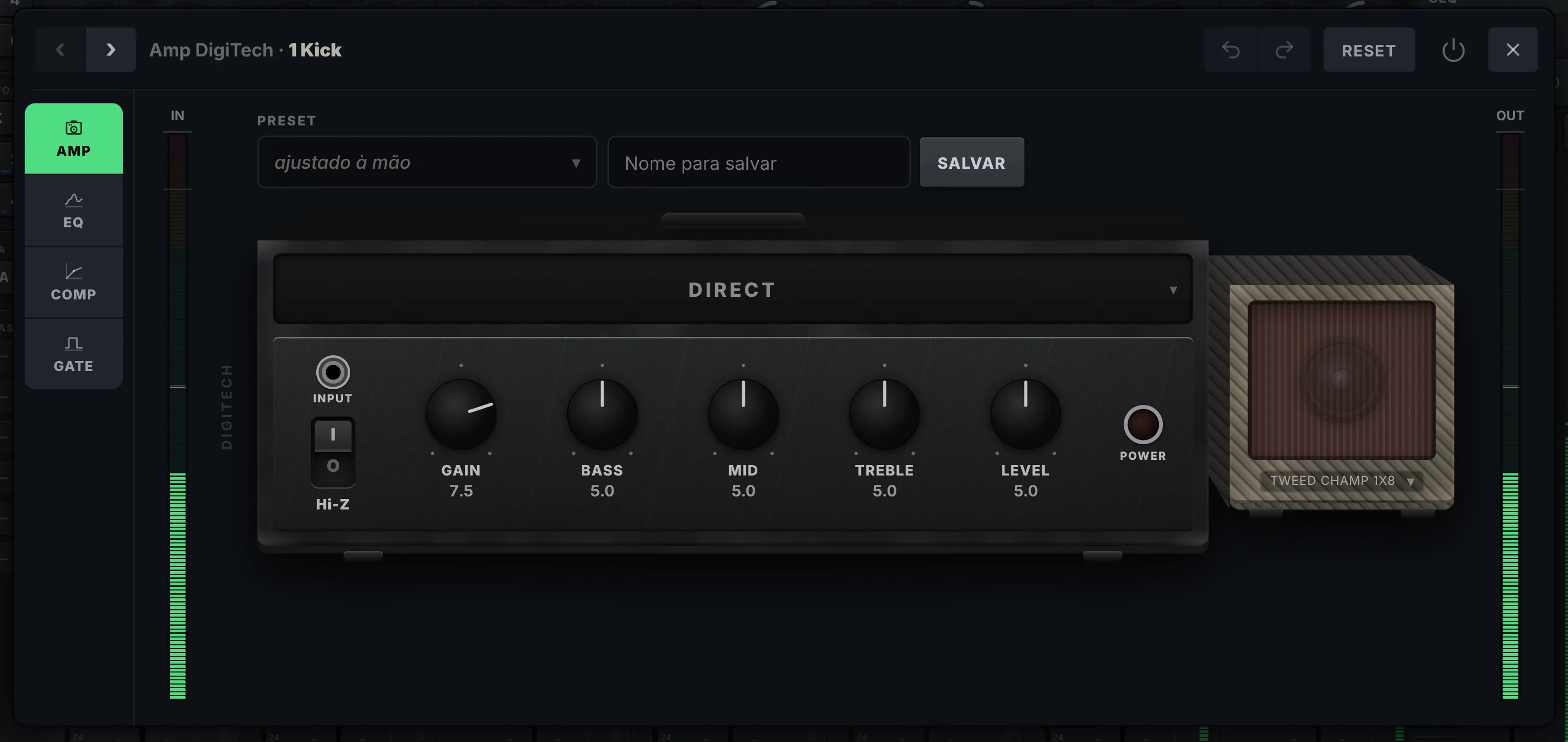1568x742 pixels.
Task: Toggle plugin bypass power icon in header
Action: 1453,50
